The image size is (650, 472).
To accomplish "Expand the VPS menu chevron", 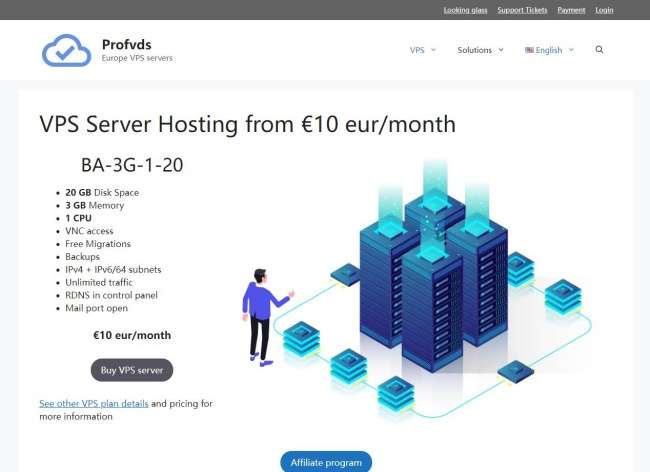I will click(433, 50).
